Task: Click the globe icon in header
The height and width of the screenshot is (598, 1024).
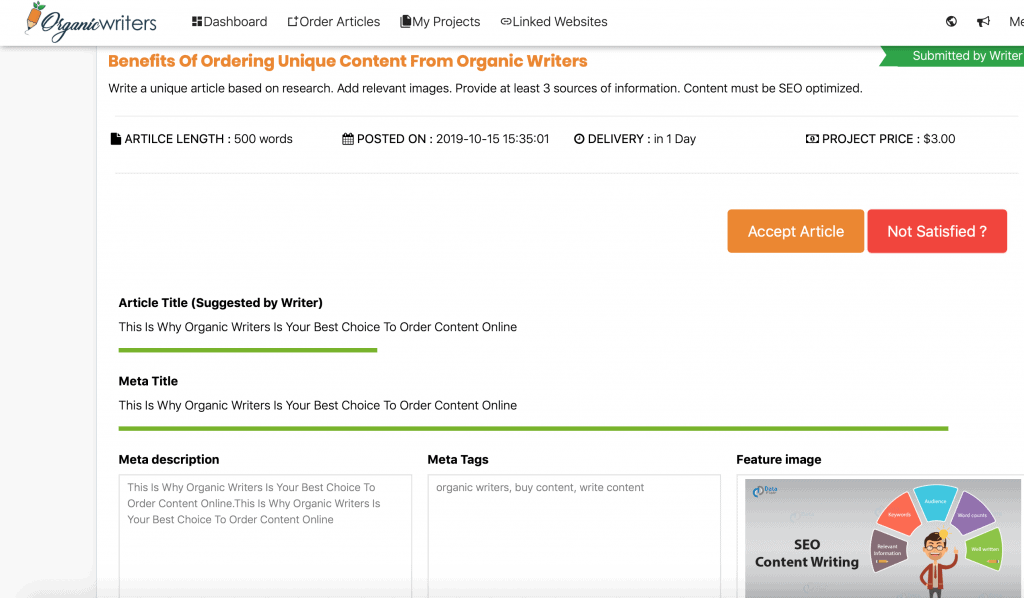Action: [x=952, y=22]
